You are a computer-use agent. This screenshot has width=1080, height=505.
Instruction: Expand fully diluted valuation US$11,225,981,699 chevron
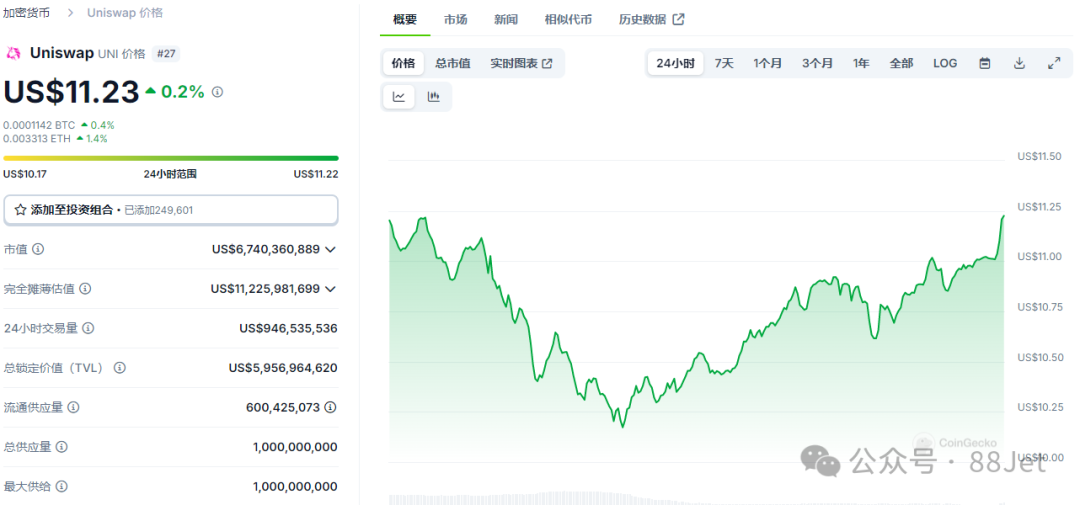(331, 289)
